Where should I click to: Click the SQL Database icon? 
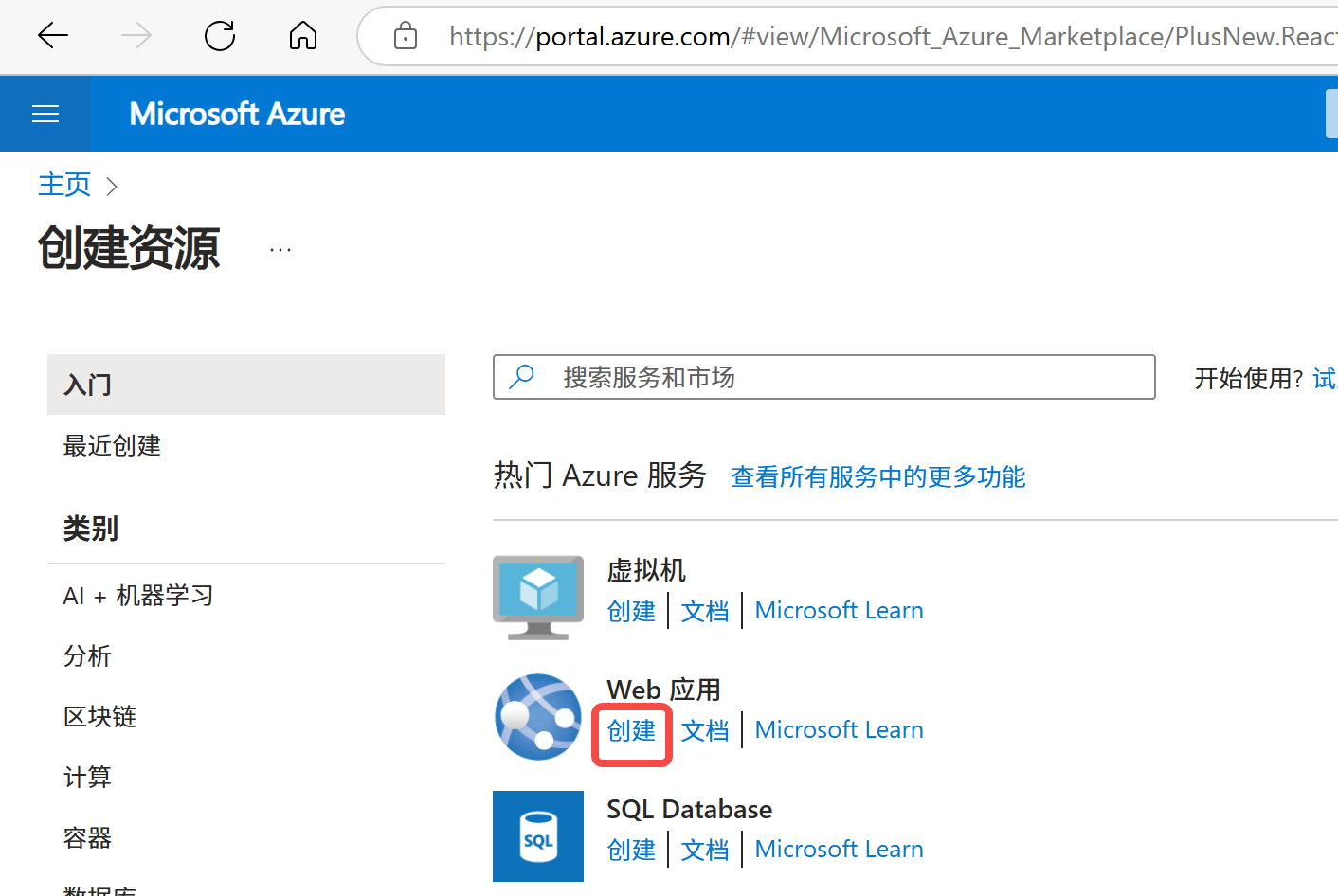click(x=538, y=836)
